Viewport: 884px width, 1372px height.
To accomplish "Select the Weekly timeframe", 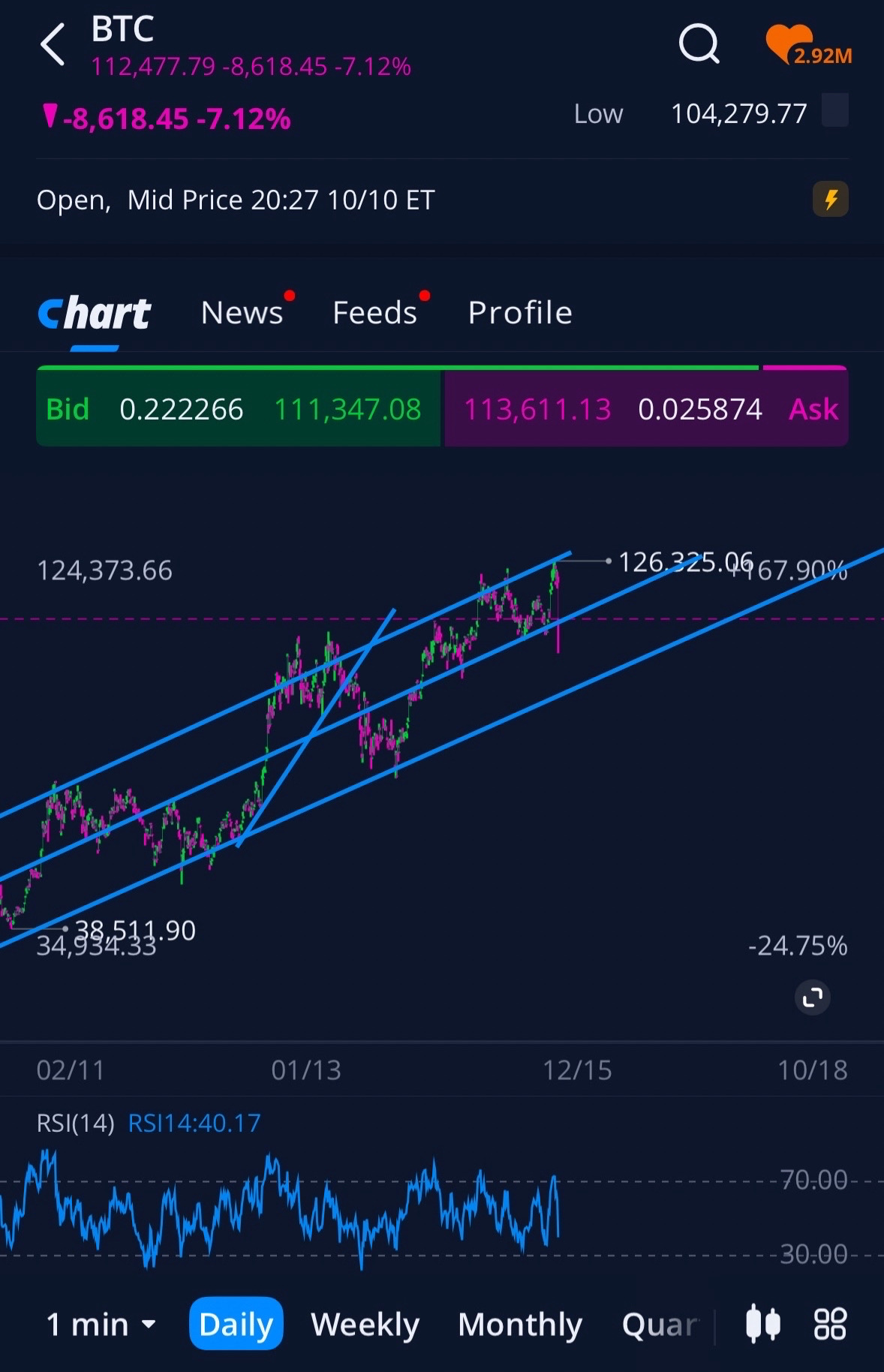I will click(x=365, y=1324).
